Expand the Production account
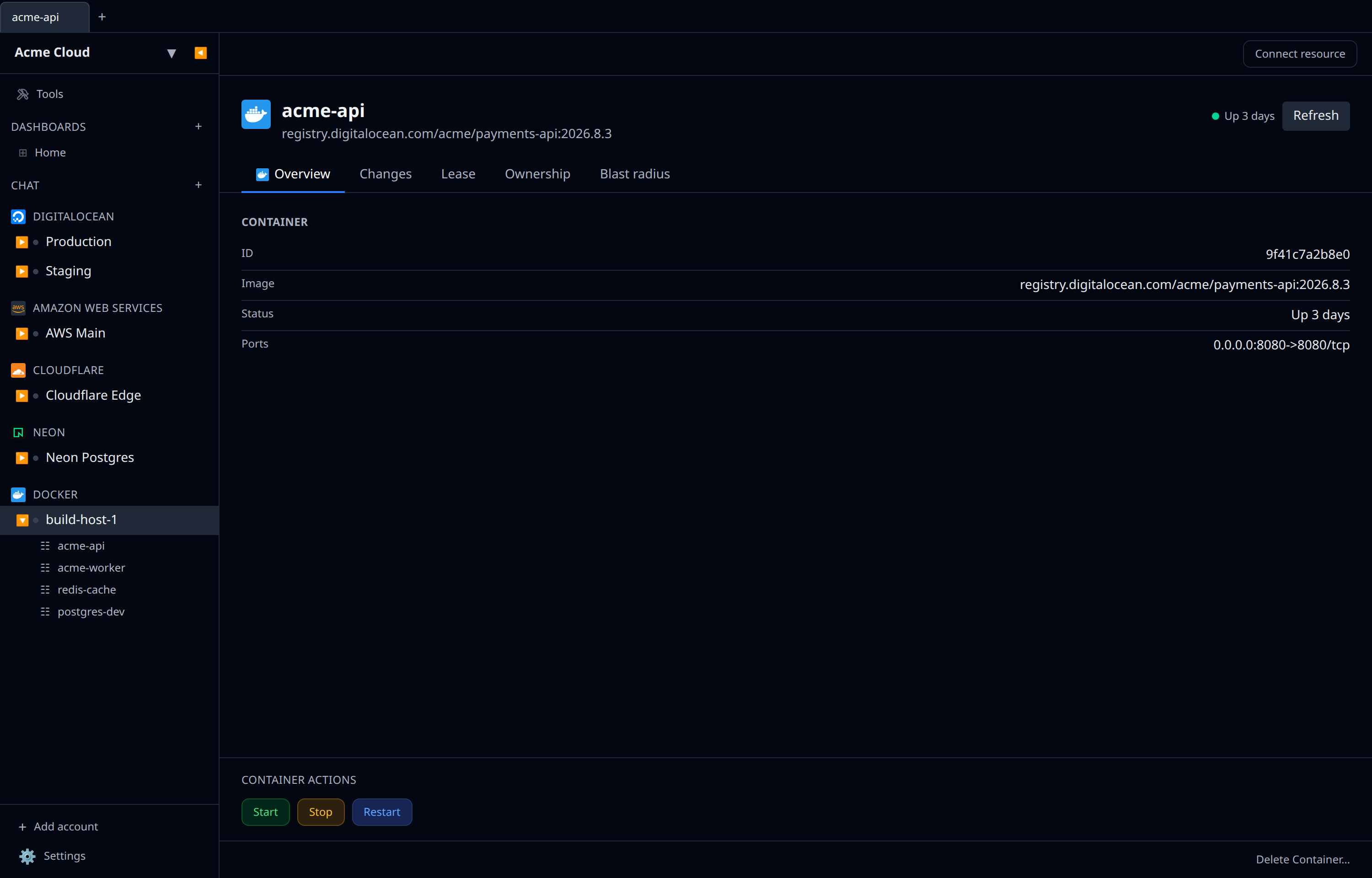1372x878 pixels. (x=21, y=242)
